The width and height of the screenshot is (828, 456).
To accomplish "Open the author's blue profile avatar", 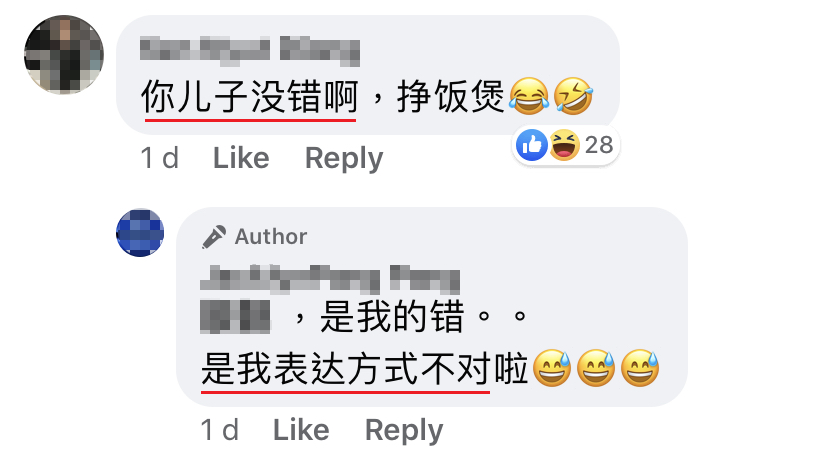I will tap(140, 233).
